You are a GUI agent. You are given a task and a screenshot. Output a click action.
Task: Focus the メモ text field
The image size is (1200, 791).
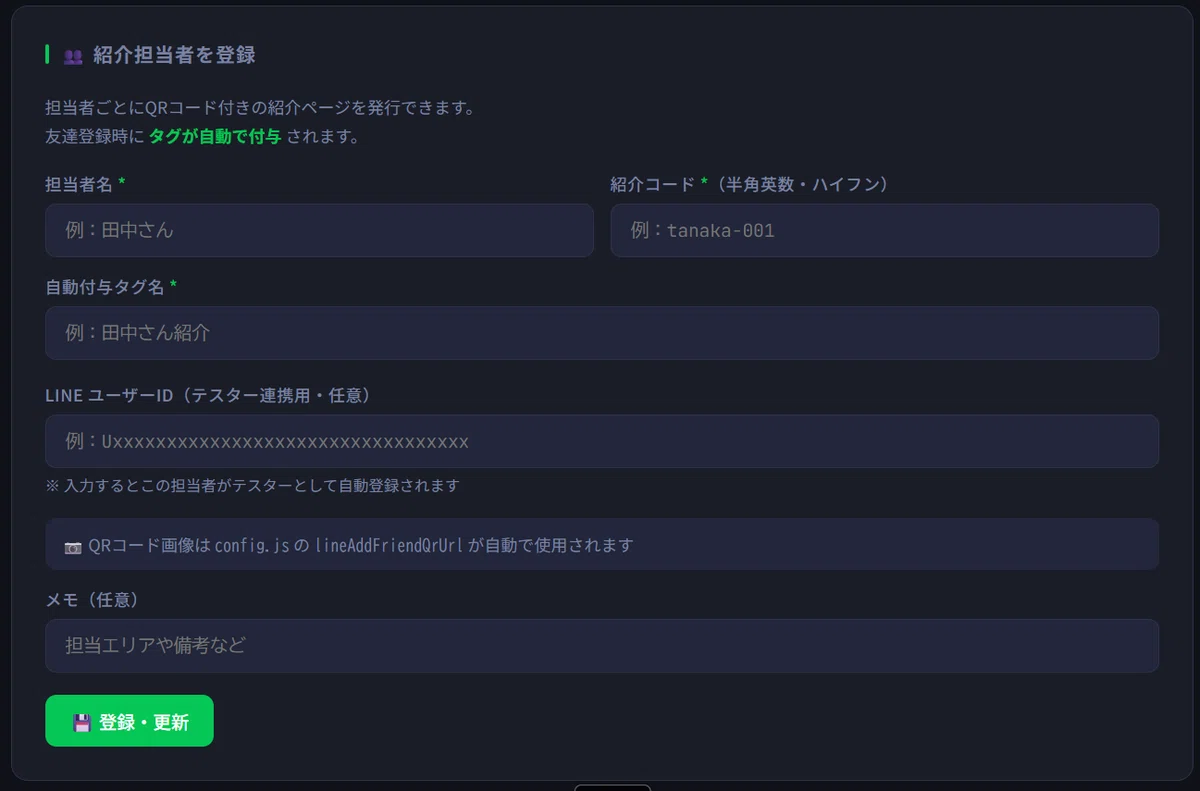pyautogui.click(x=602, y=646)
